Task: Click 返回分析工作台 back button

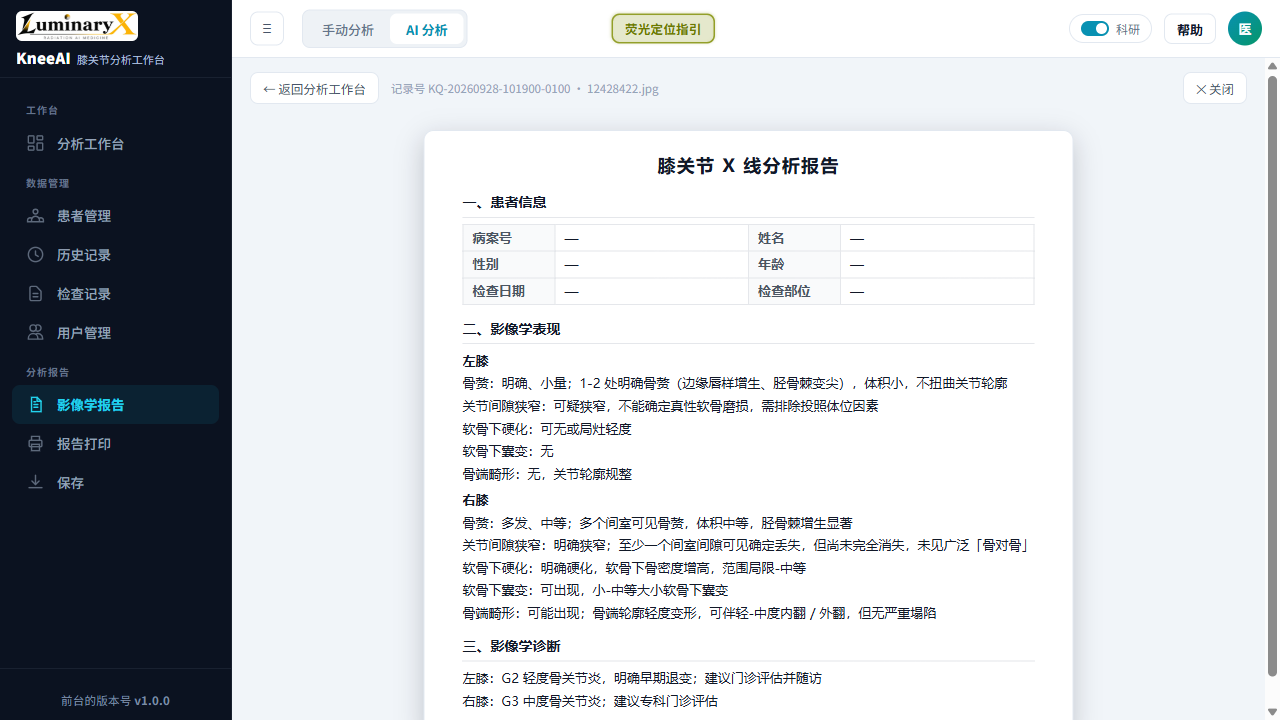Action: click(x=315, y=88)
